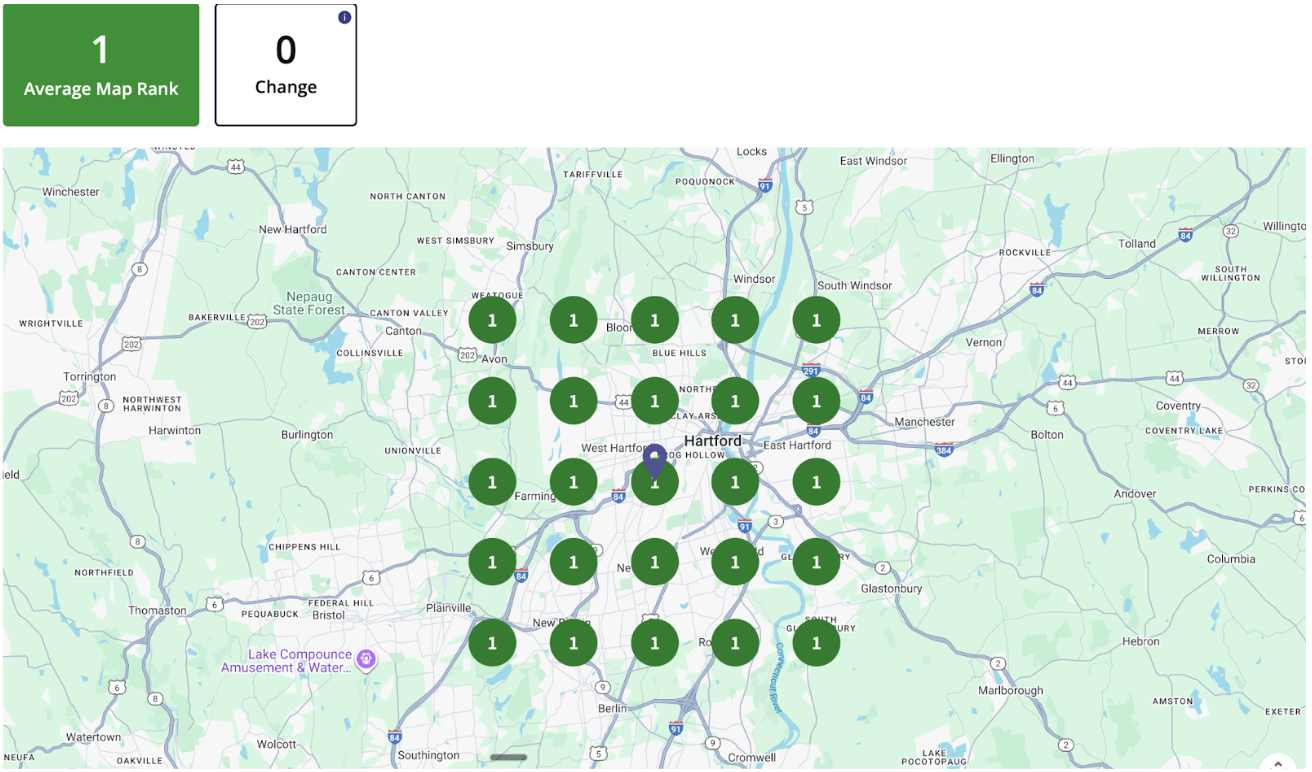The height and width of the screenshot is (772, 1312).
Task: Click the rank pin near Wethersfield
Action: (735, 561)
